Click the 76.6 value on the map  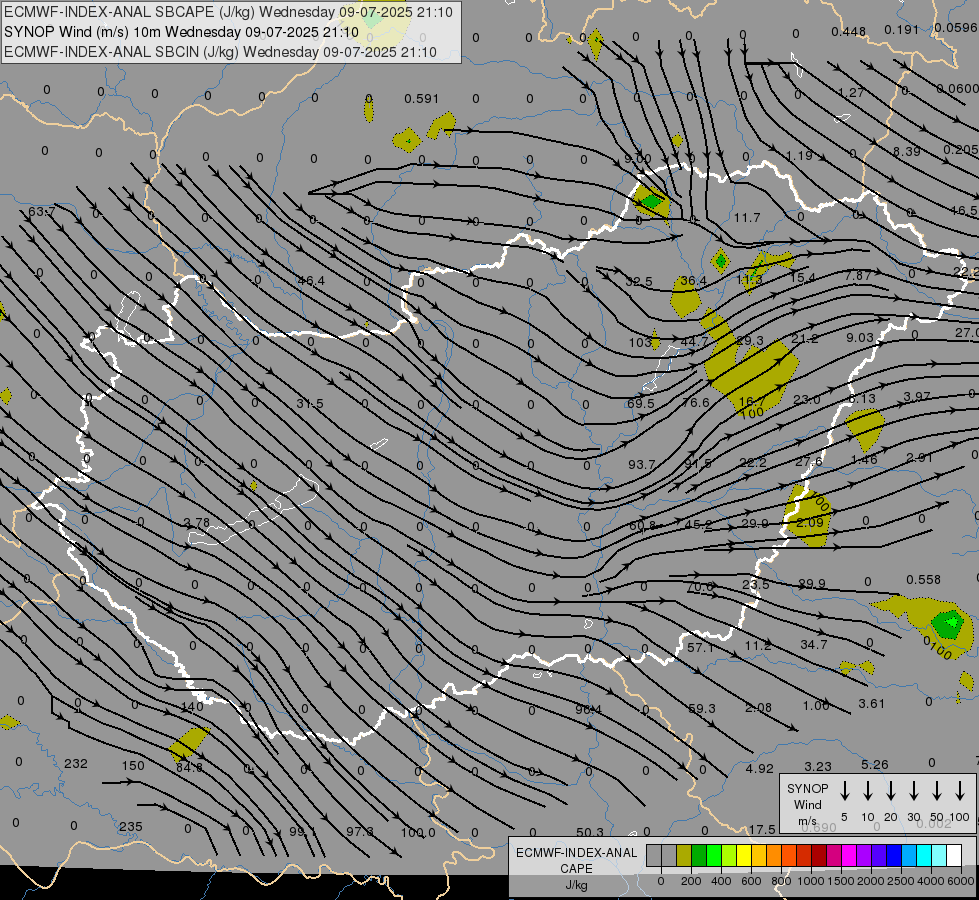[x=696, y=402]
